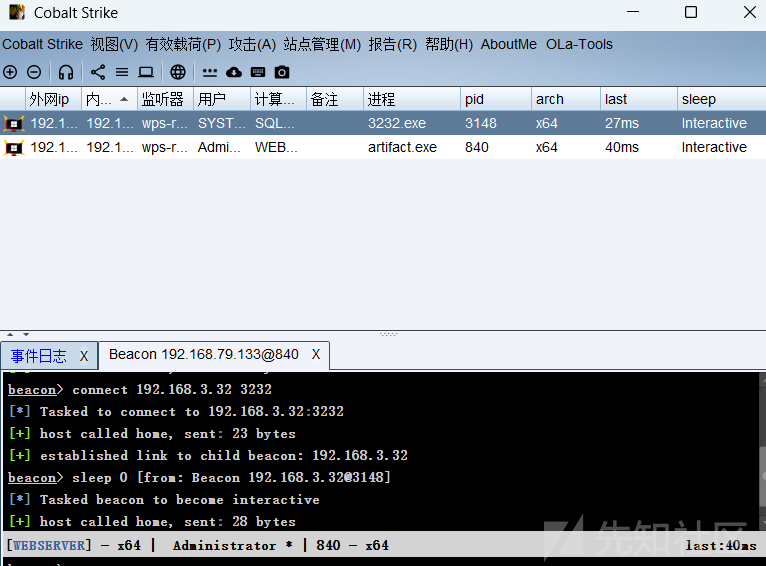Sort by 用户 column header
766x566 pixels.
[222, 99]
